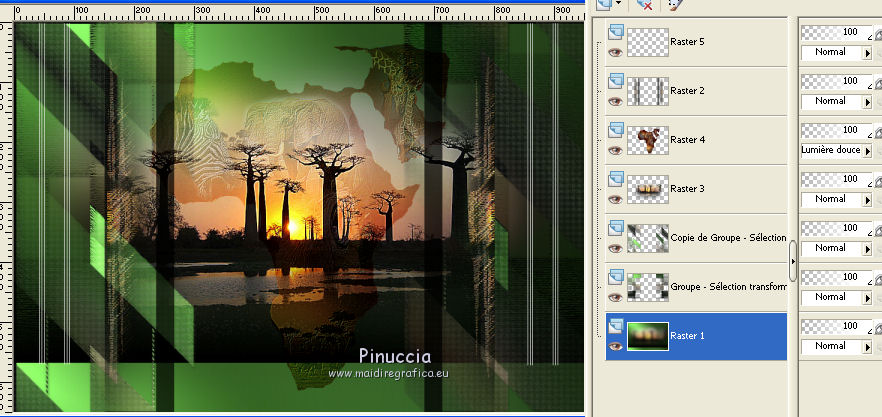
Task: Click the Raster 3 layer thumbnail
Action: tap(647, 189)
